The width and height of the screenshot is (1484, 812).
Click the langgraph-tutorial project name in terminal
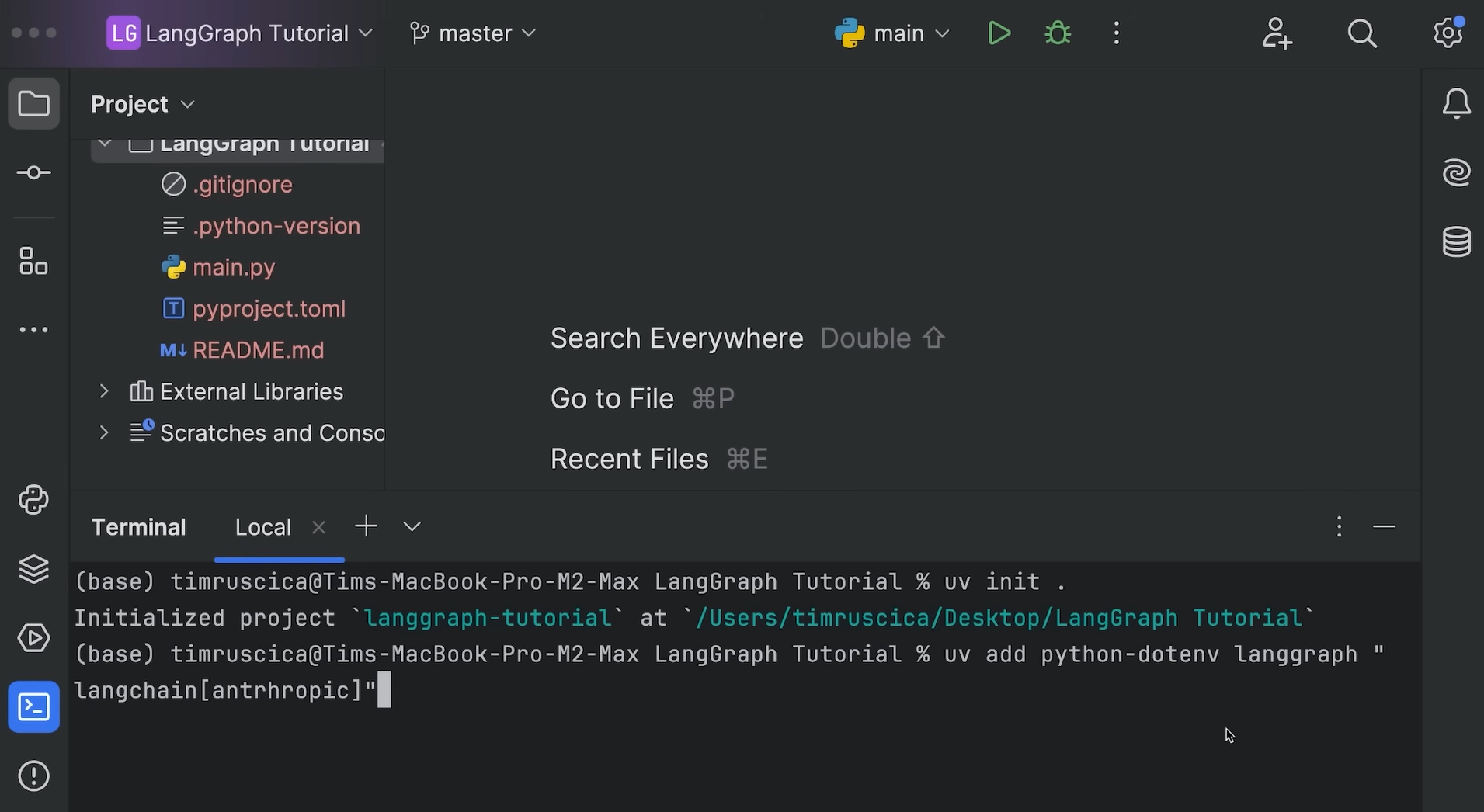point(488,618)
